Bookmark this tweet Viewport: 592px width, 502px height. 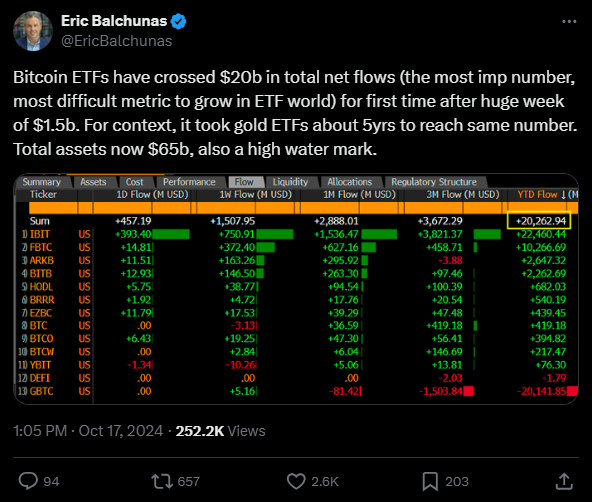click(x=430, y=482)
